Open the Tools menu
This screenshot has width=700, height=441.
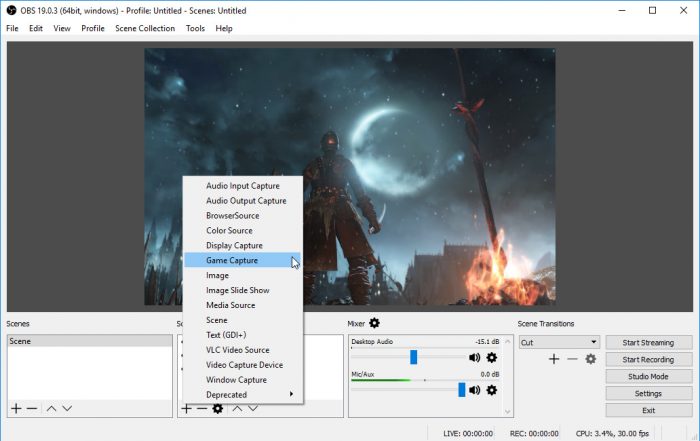click(x=195, y=28)
